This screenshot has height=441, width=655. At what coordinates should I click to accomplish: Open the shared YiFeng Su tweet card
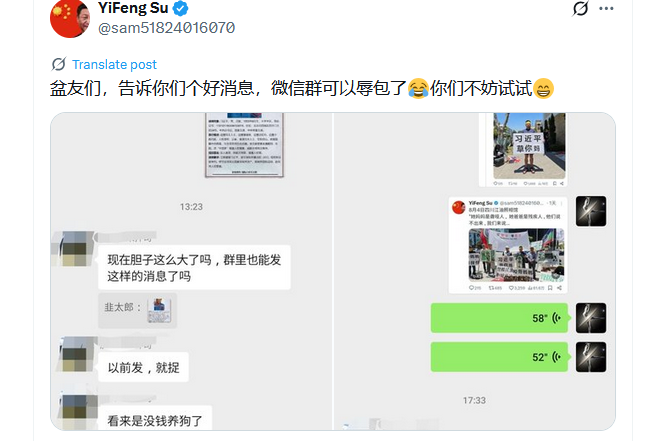(x=508, y=245)
